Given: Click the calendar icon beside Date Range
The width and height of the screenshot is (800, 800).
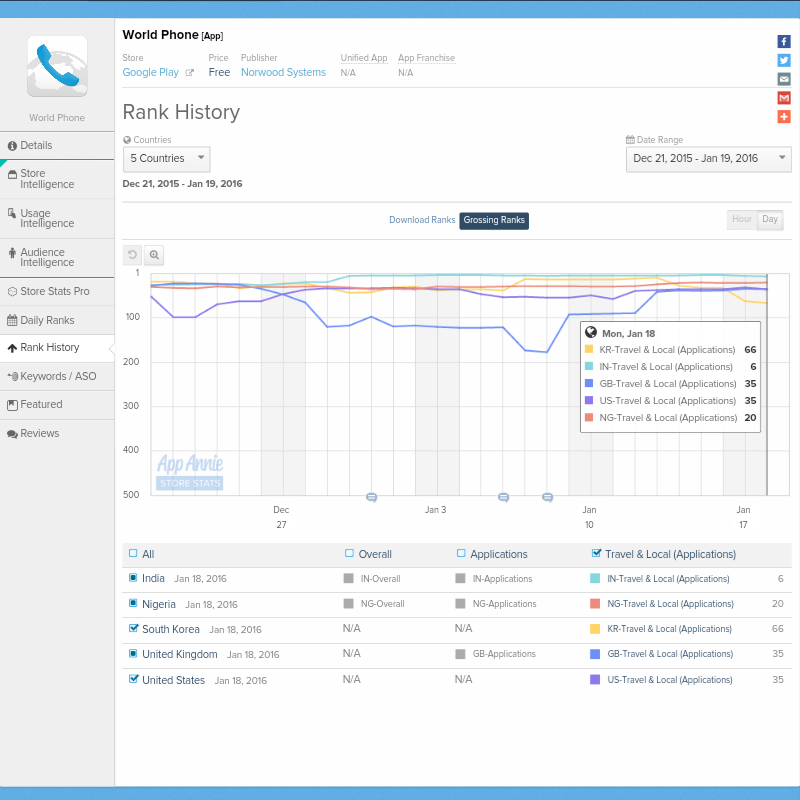Looking at the screenshot, I should [630, 139].
